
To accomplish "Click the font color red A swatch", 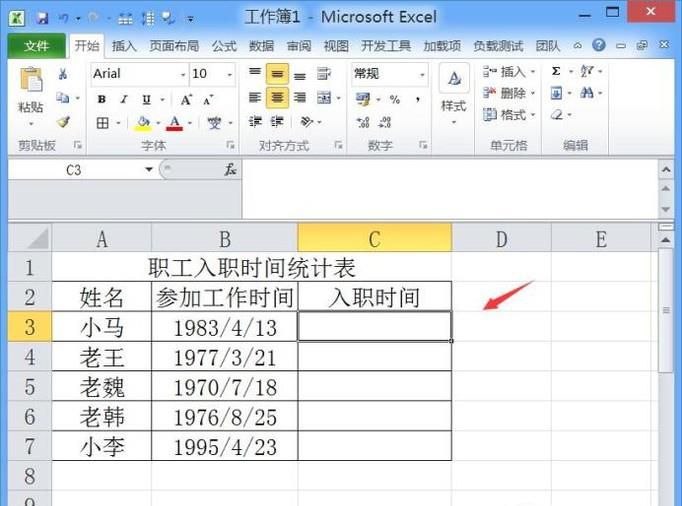I will click(175, 123).
